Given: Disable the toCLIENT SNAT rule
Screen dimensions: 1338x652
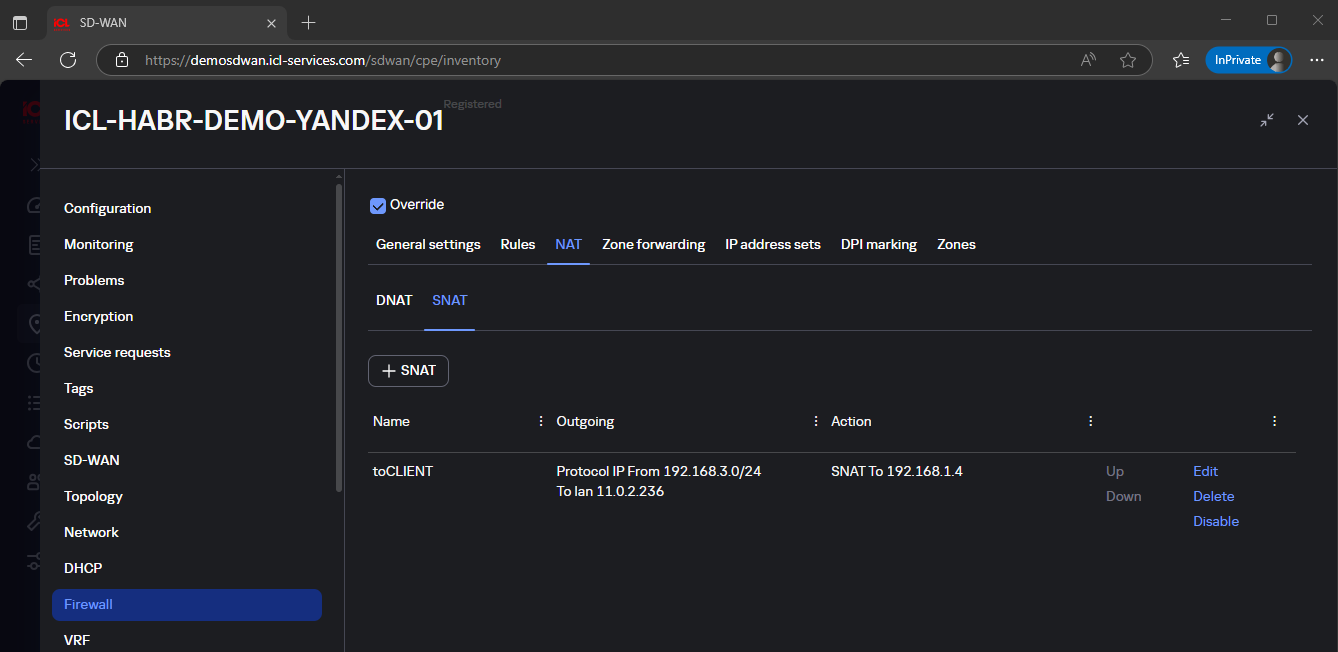Looking at the screenshot, I should pos(1215,521).
